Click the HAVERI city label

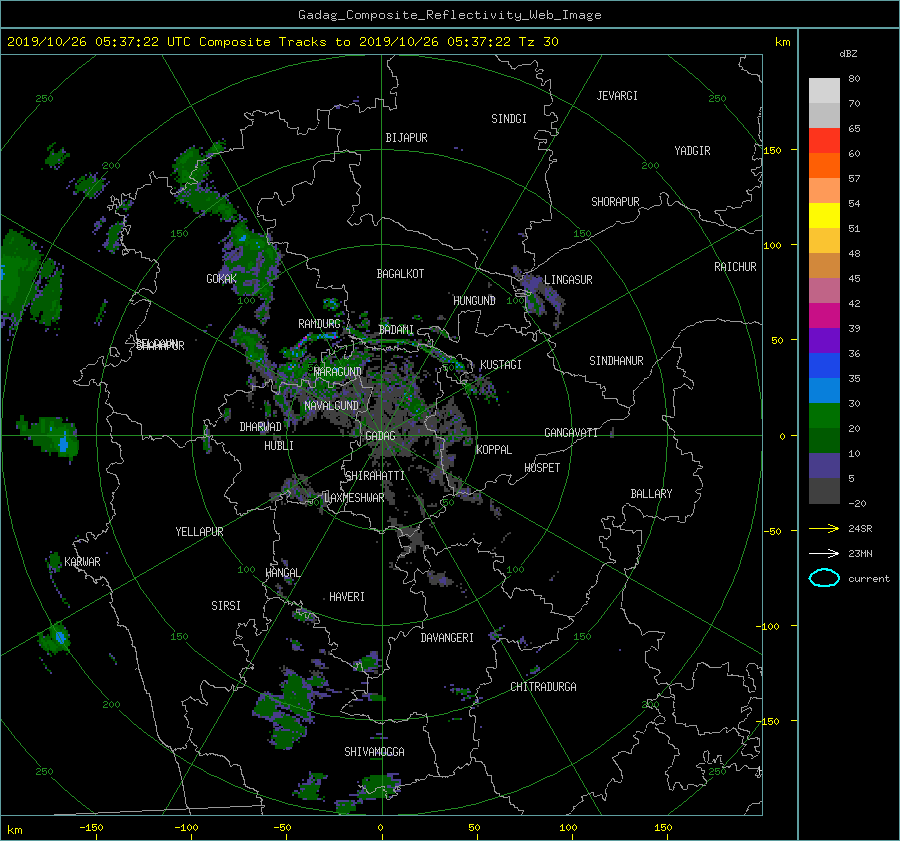(x=347, y=597)
